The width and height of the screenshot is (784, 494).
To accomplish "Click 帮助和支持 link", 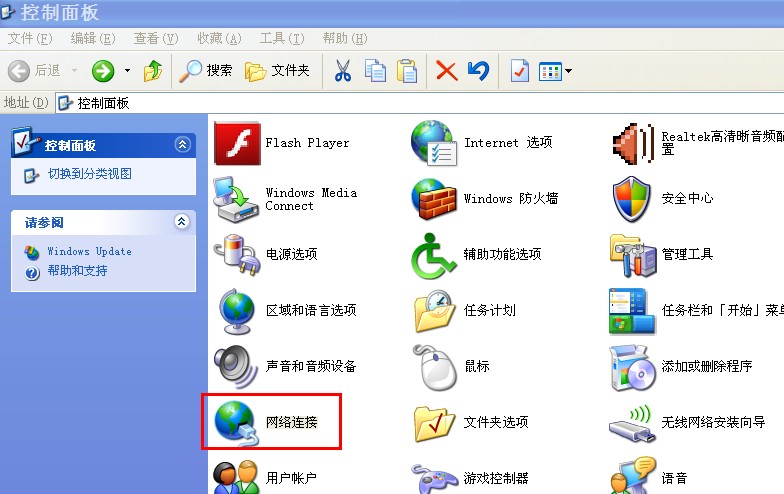I will pos(77,270).
